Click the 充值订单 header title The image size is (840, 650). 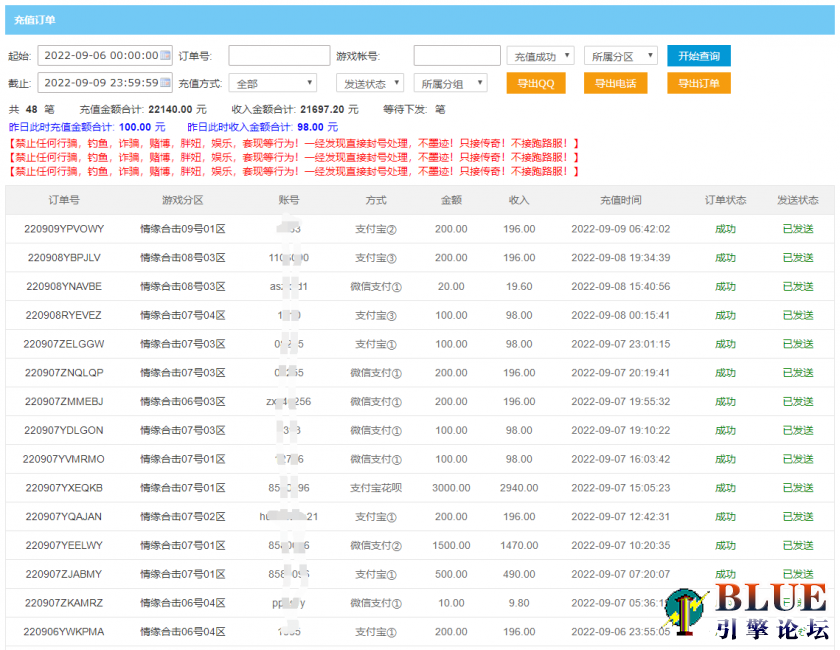(36, 20)
